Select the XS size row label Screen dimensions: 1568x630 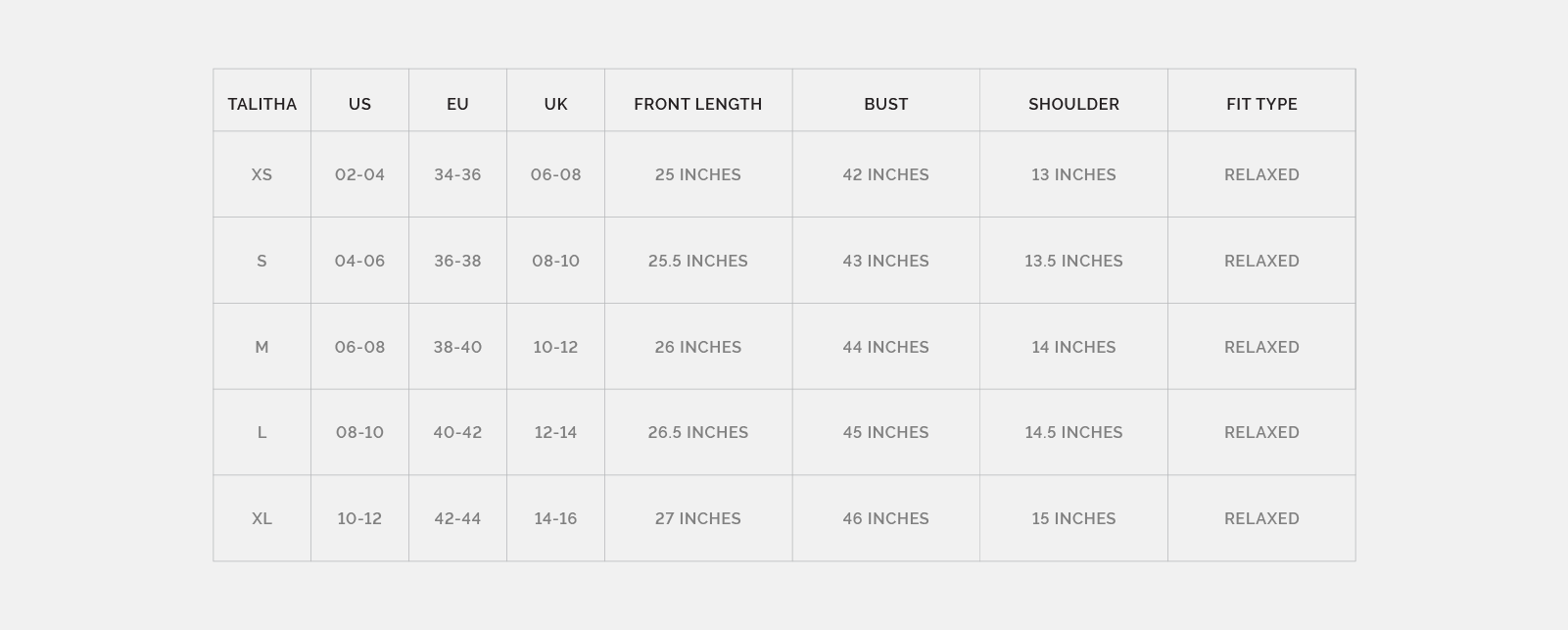pos(261,174)
